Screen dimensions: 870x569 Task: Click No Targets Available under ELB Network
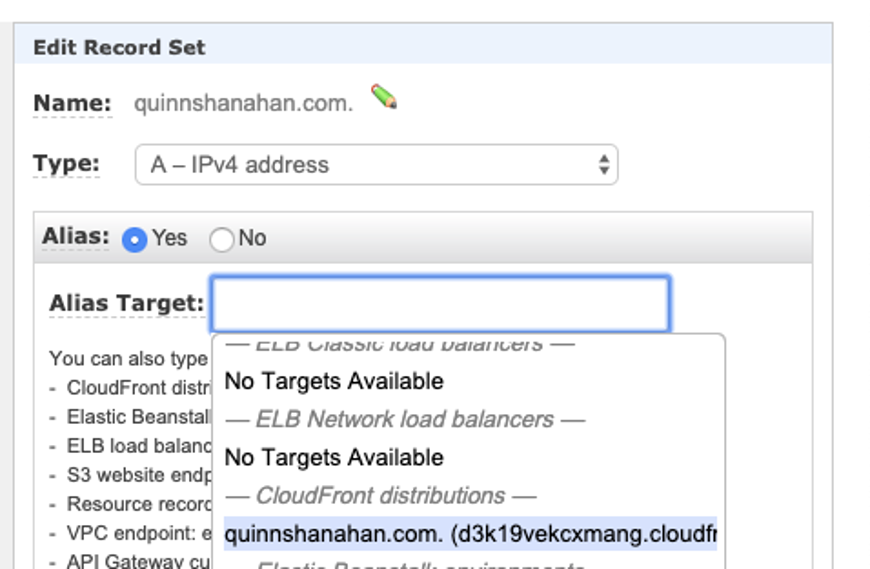tap(334, 458)
